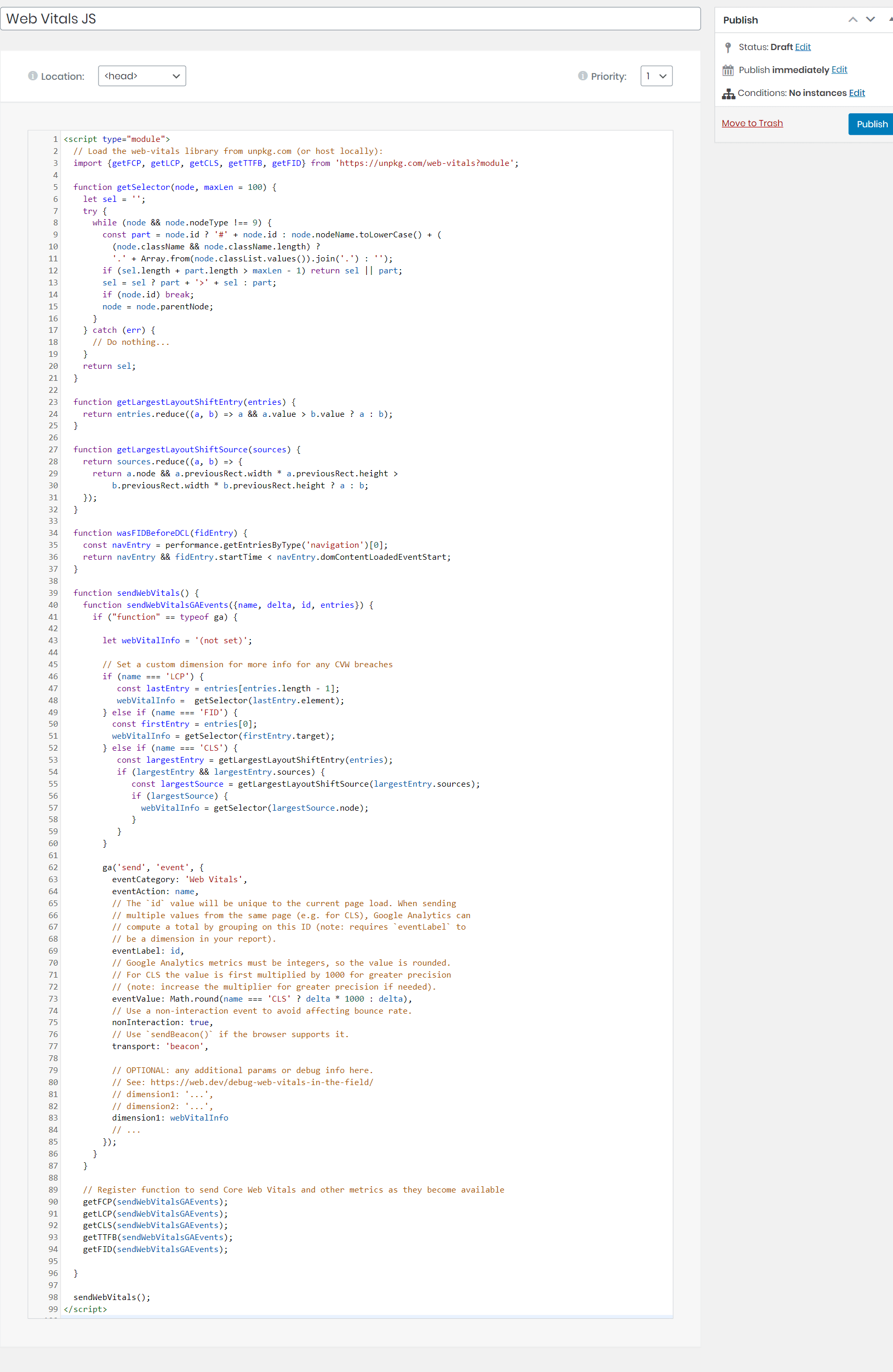Image resolution: width=893 pixels, height=1372 pixels.
Task: Click 'getFID(sendWebVitalsGAEvents);' line
Action: click(155, 1250)
